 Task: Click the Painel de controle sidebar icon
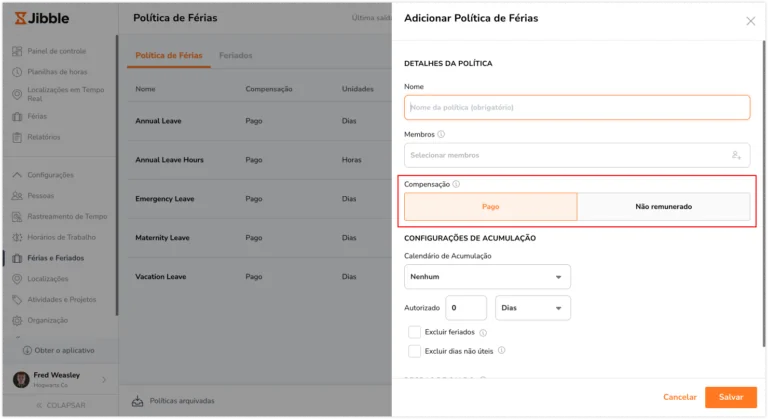17,51
